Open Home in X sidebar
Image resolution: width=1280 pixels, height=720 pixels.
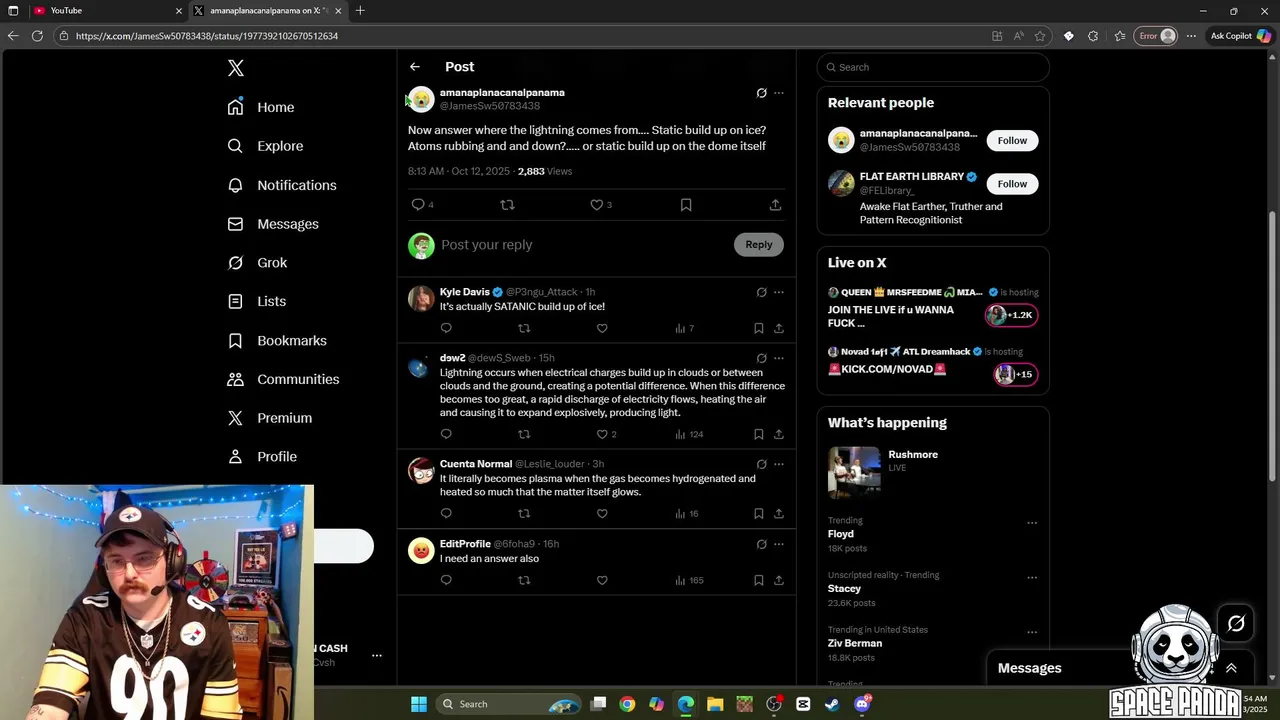coord(260,107)
